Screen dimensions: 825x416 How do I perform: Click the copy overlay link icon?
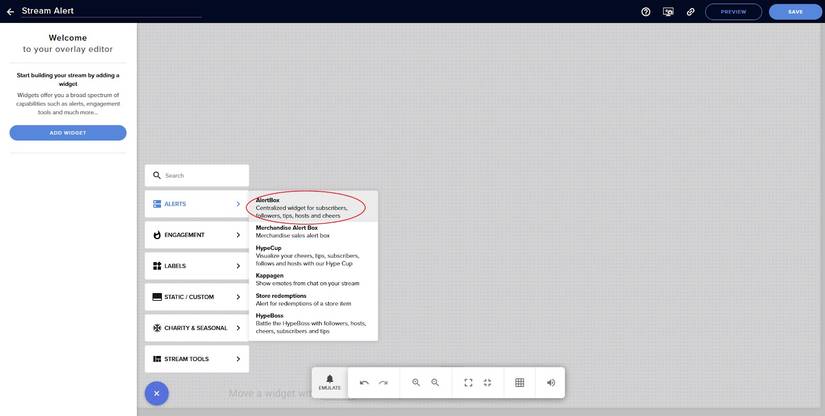click(x=690, y=12)
